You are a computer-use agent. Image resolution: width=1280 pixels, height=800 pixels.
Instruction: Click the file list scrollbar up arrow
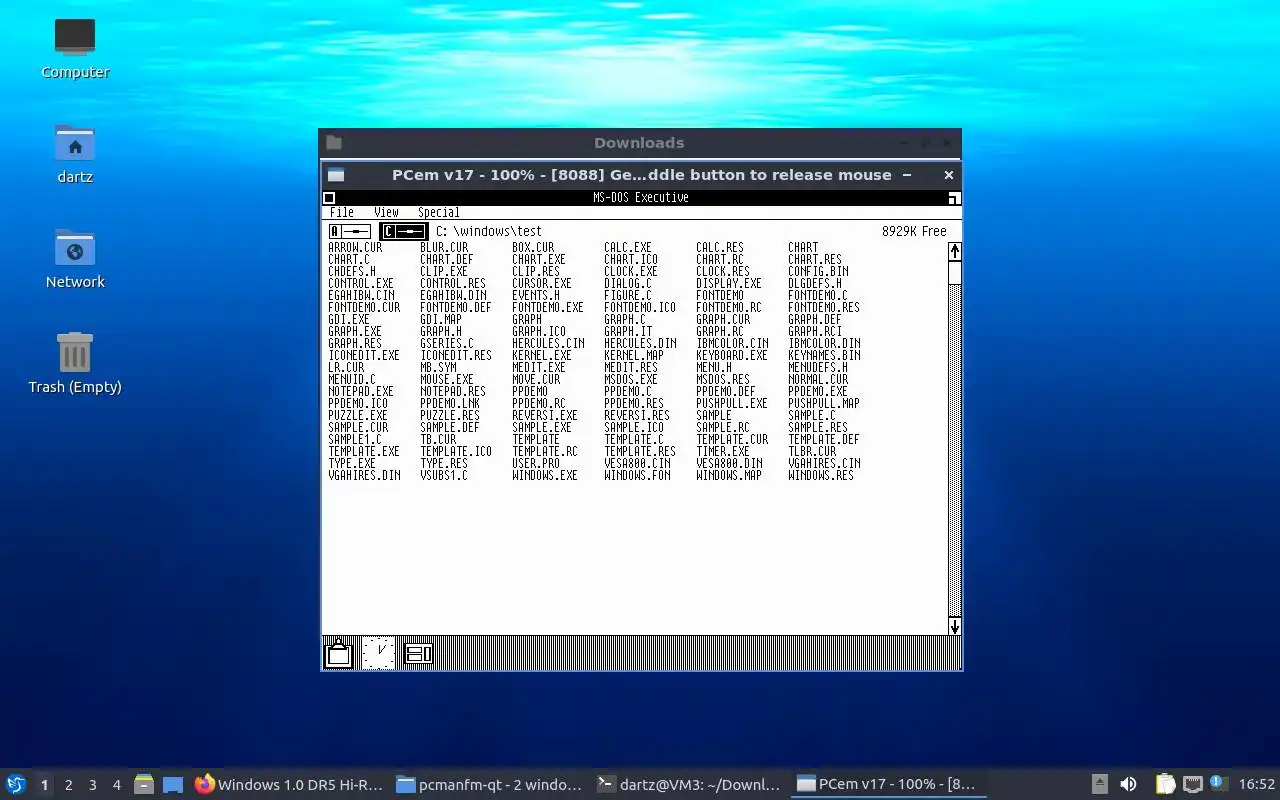955,251
